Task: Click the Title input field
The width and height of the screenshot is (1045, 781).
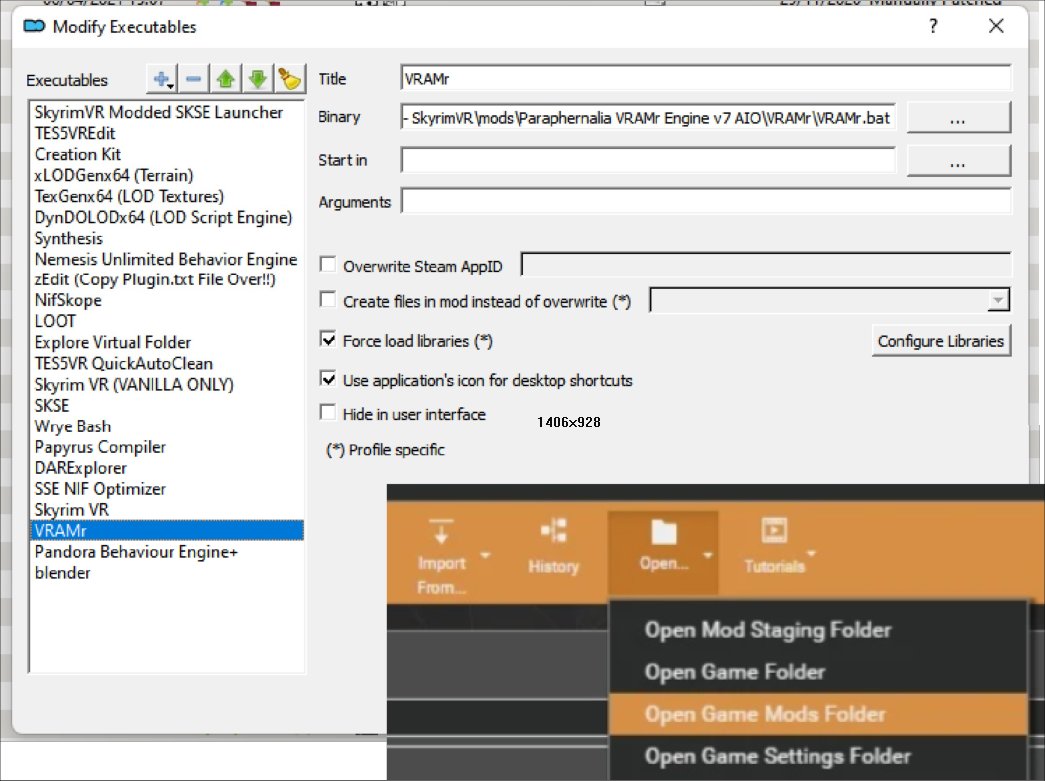Action: 706,78
